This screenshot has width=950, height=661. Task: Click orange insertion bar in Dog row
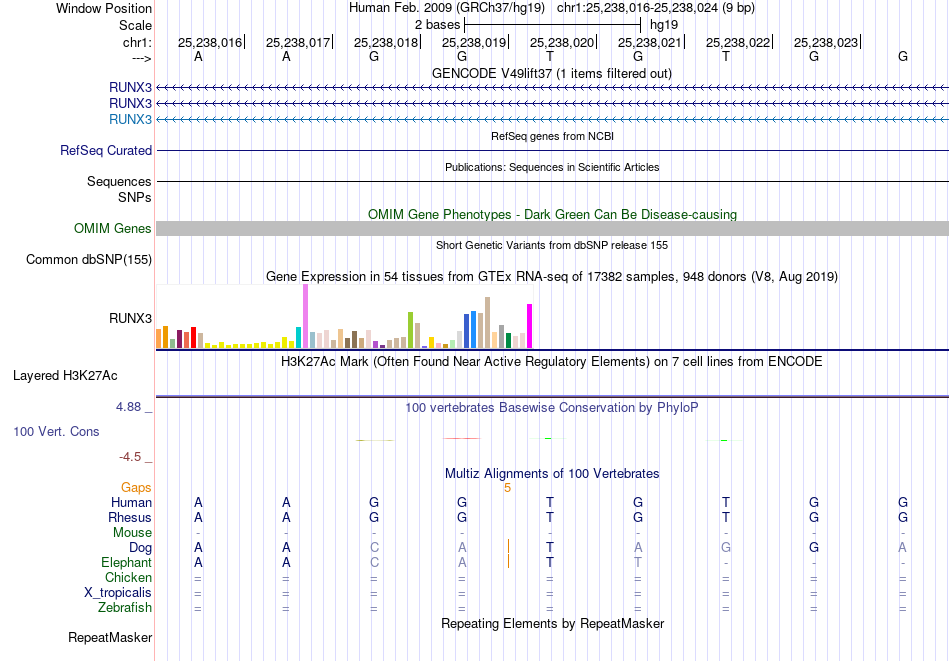(x=508, y=546)
